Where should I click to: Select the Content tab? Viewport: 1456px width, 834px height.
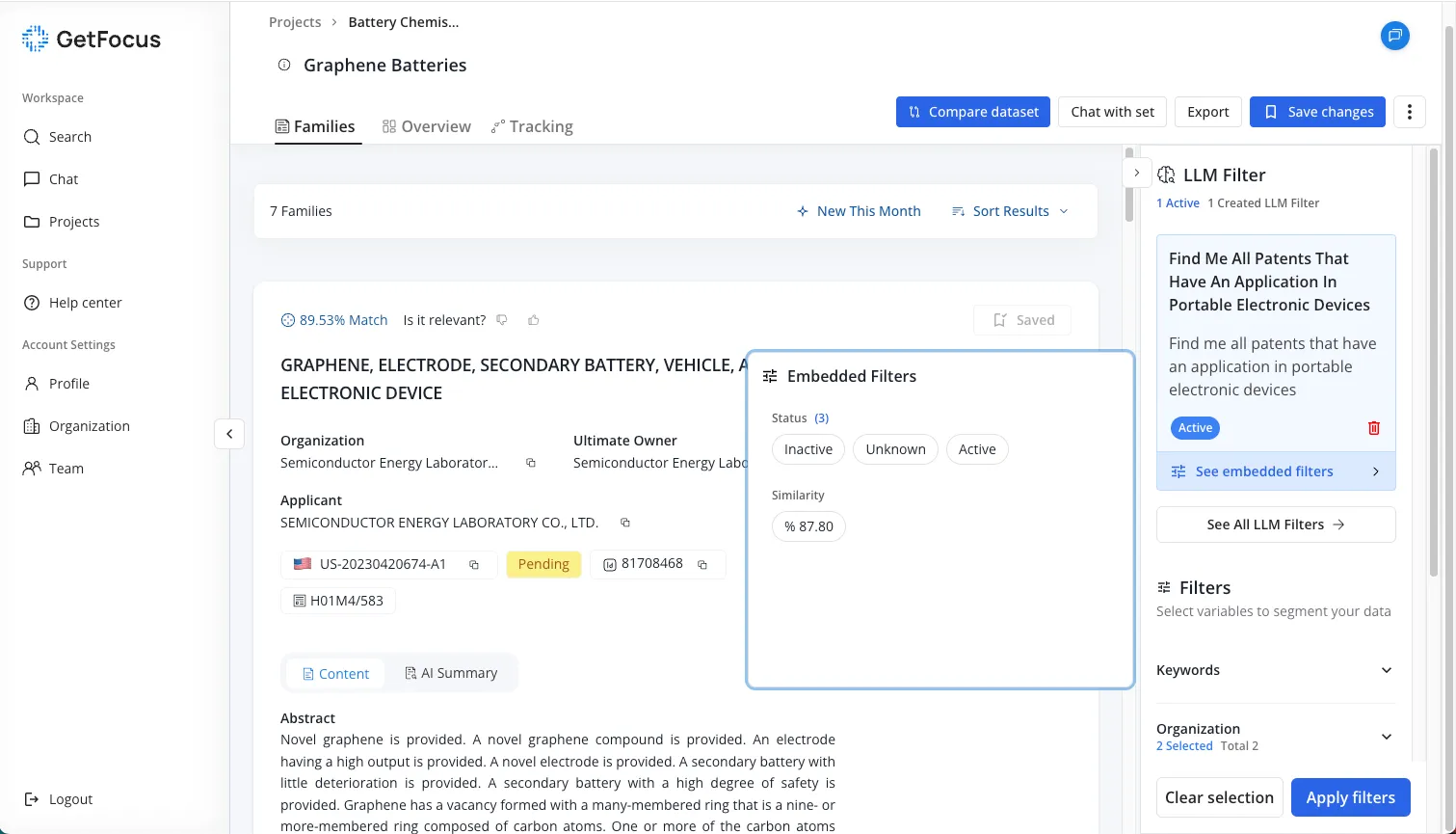point(335,673)
